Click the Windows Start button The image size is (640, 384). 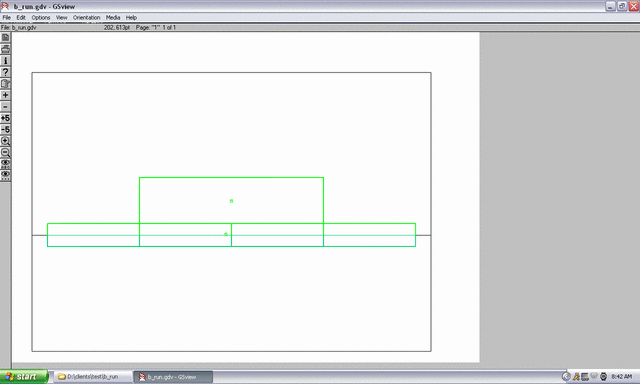24,377
